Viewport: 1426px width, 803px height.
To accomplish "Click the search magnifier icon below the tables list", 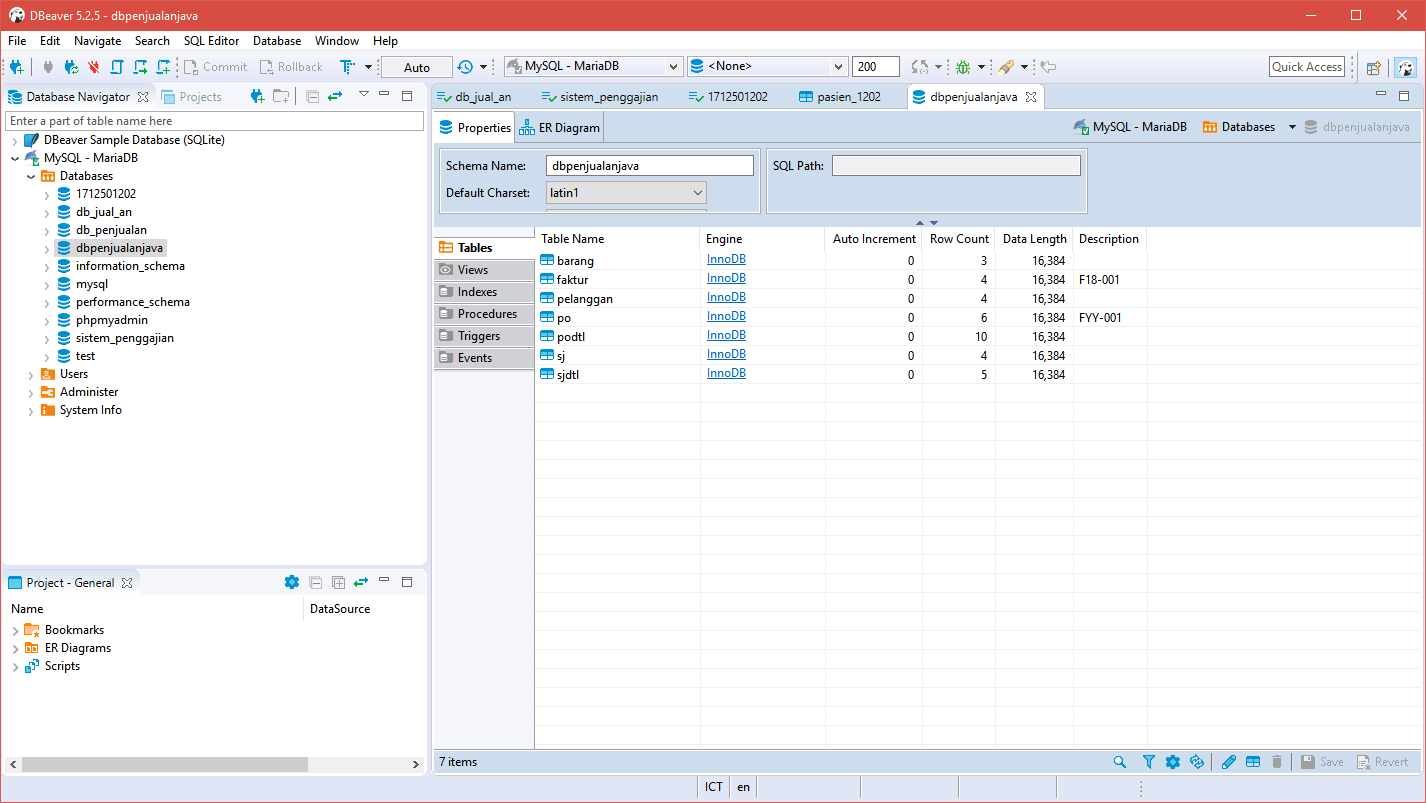I will (1120, 762).
